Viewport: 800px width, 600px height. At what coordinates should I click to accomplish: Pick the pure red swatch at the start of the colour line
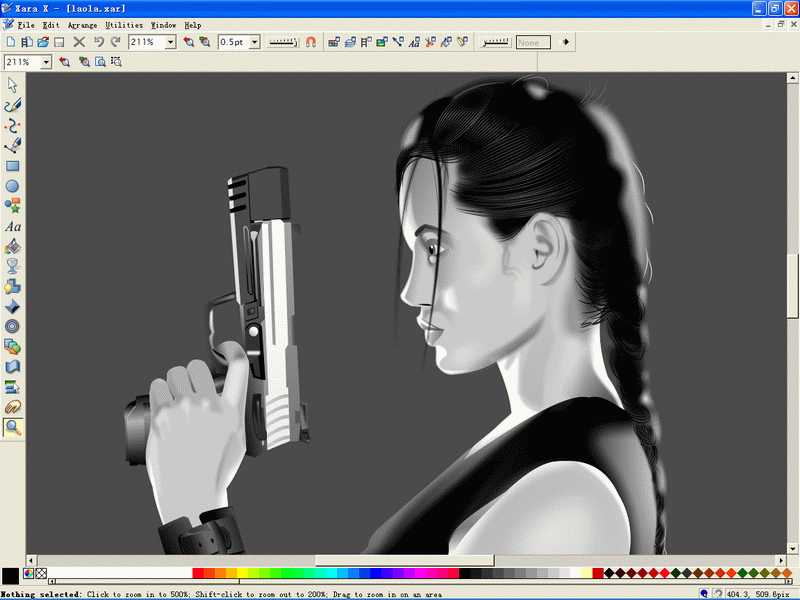(198, 573)
